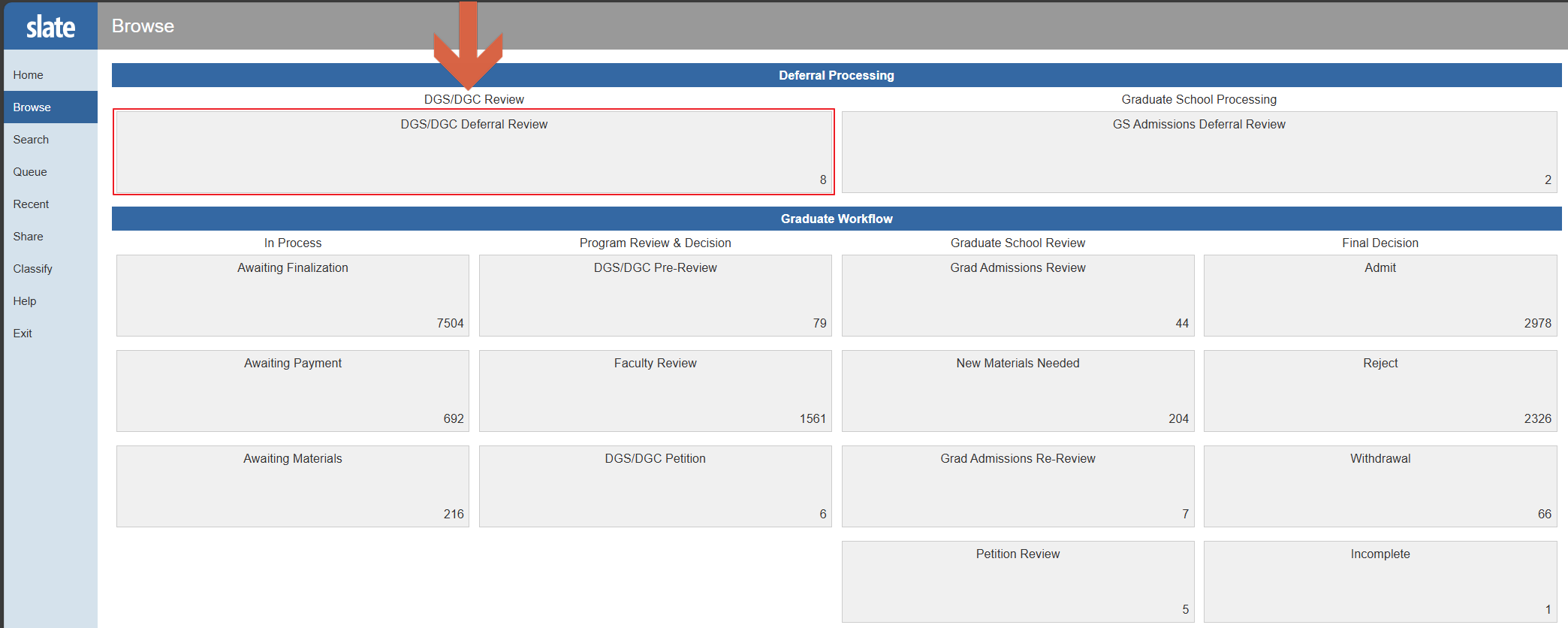Open the DGS/DGC Deferral Review bin
The width and height of the screenshot is (1568, 628).
click(474, 152)
